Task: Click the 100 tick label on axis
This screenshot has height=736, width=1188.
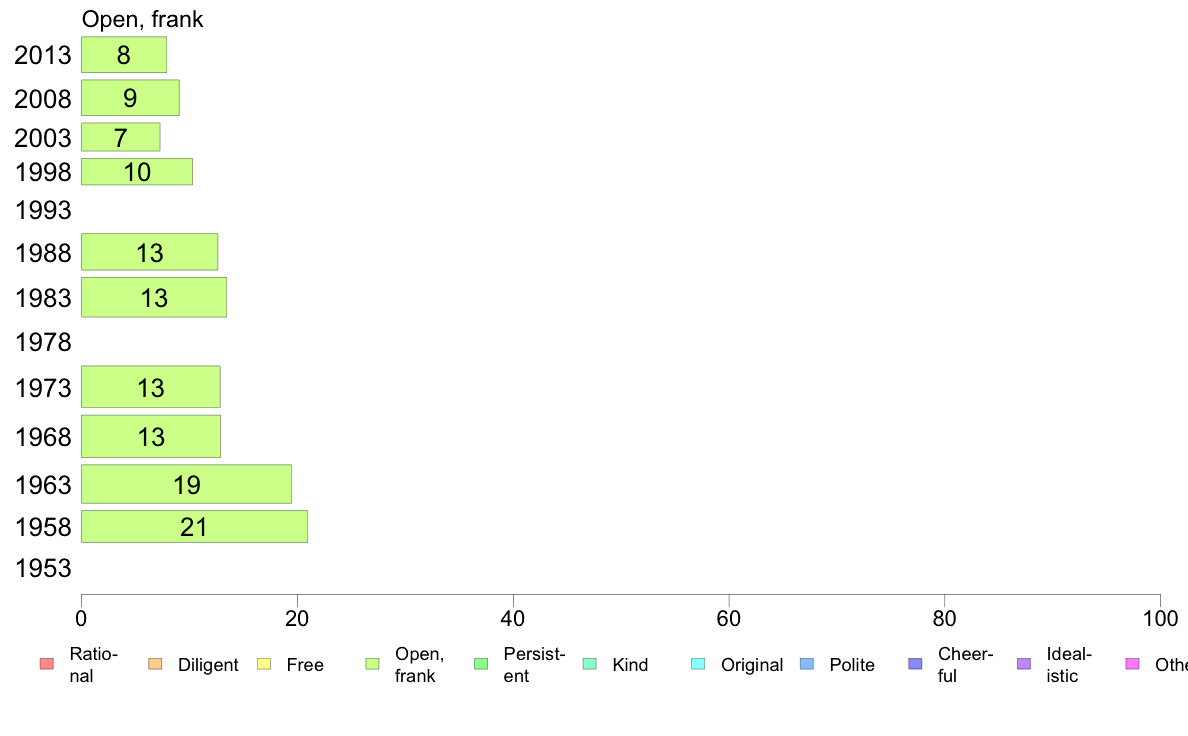Action: point(1160,619)
